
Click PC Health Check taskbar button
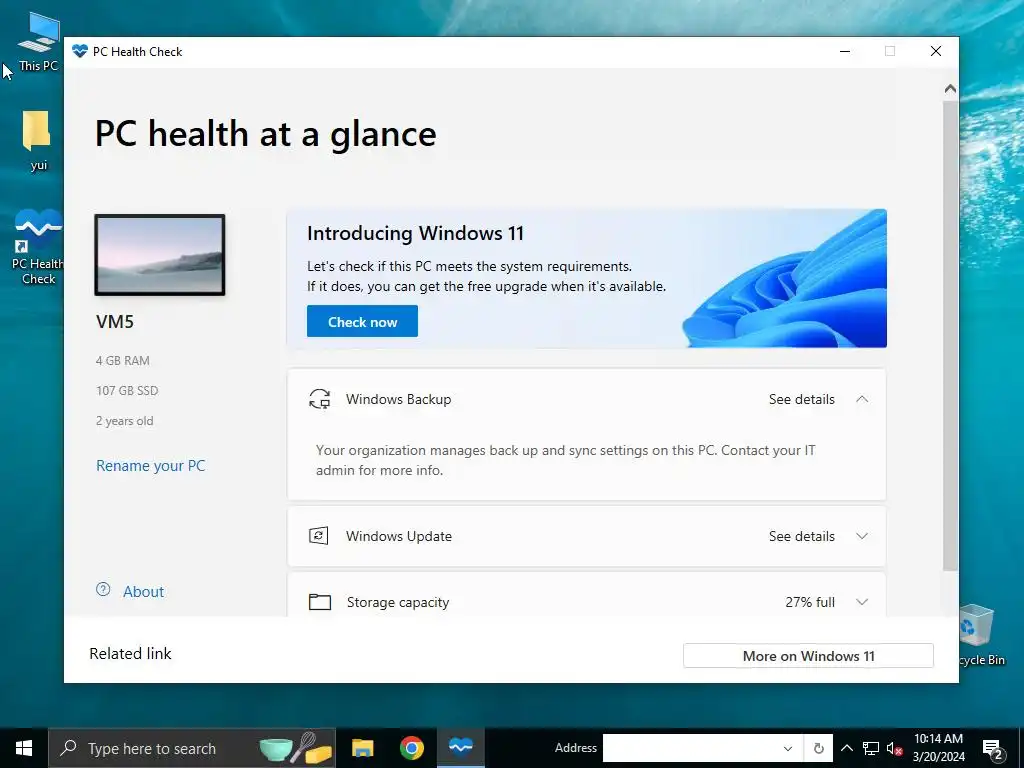[x=461, y=748]
